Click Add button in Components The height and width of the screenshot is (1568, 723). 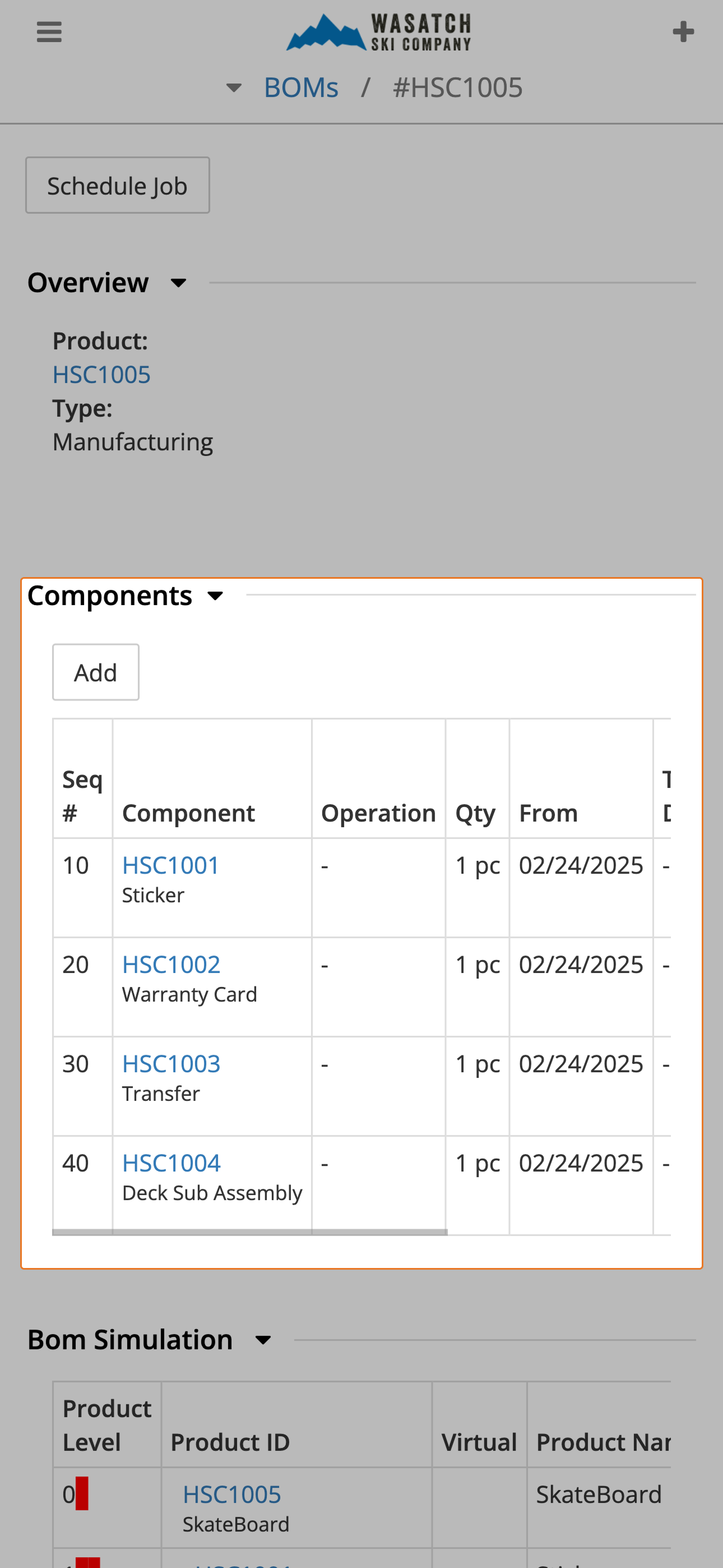(x=95, y=672)
